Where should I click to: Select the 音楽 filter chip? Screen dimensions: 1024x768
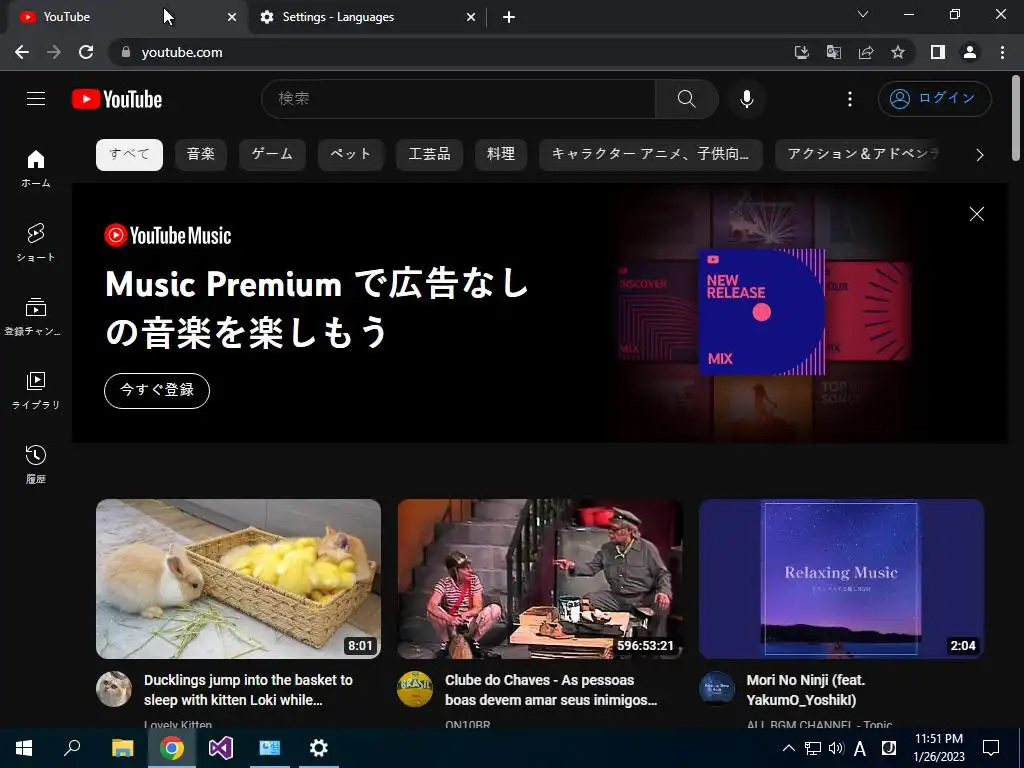pyautogui.click(x=200, y=154)
